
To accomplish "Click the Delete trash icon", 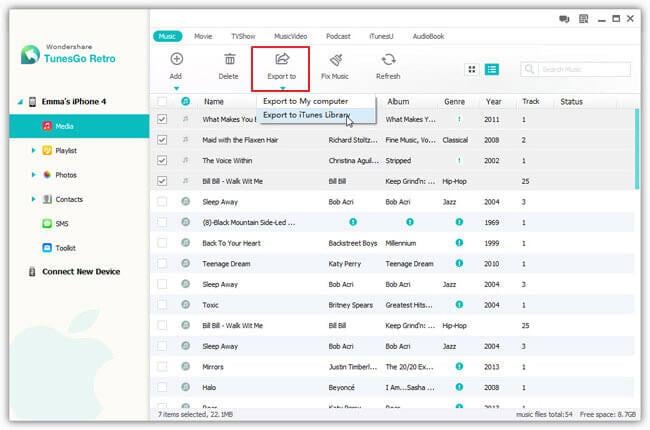I will pos(229,59).
